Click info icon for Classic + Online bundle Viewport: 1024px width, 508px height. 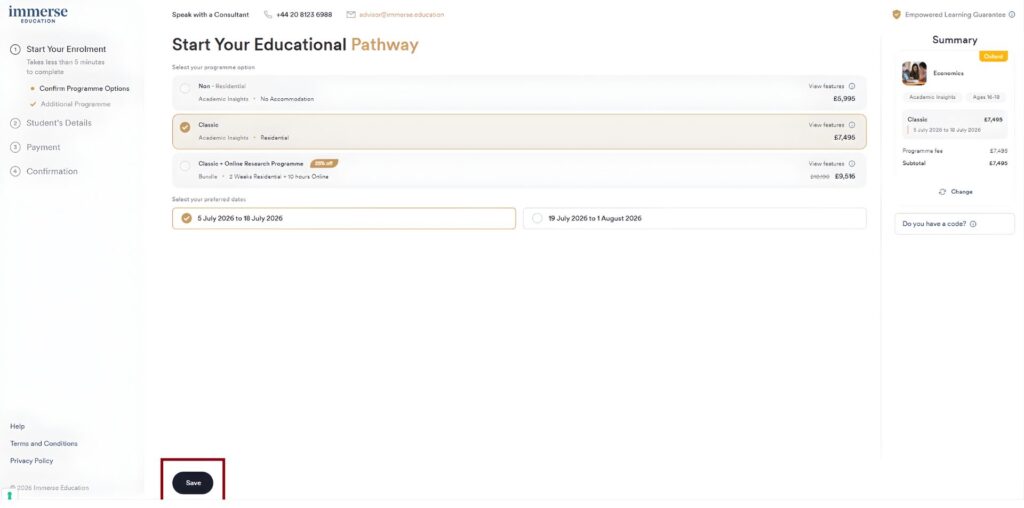pyautogui.click(x=852, y=163)
